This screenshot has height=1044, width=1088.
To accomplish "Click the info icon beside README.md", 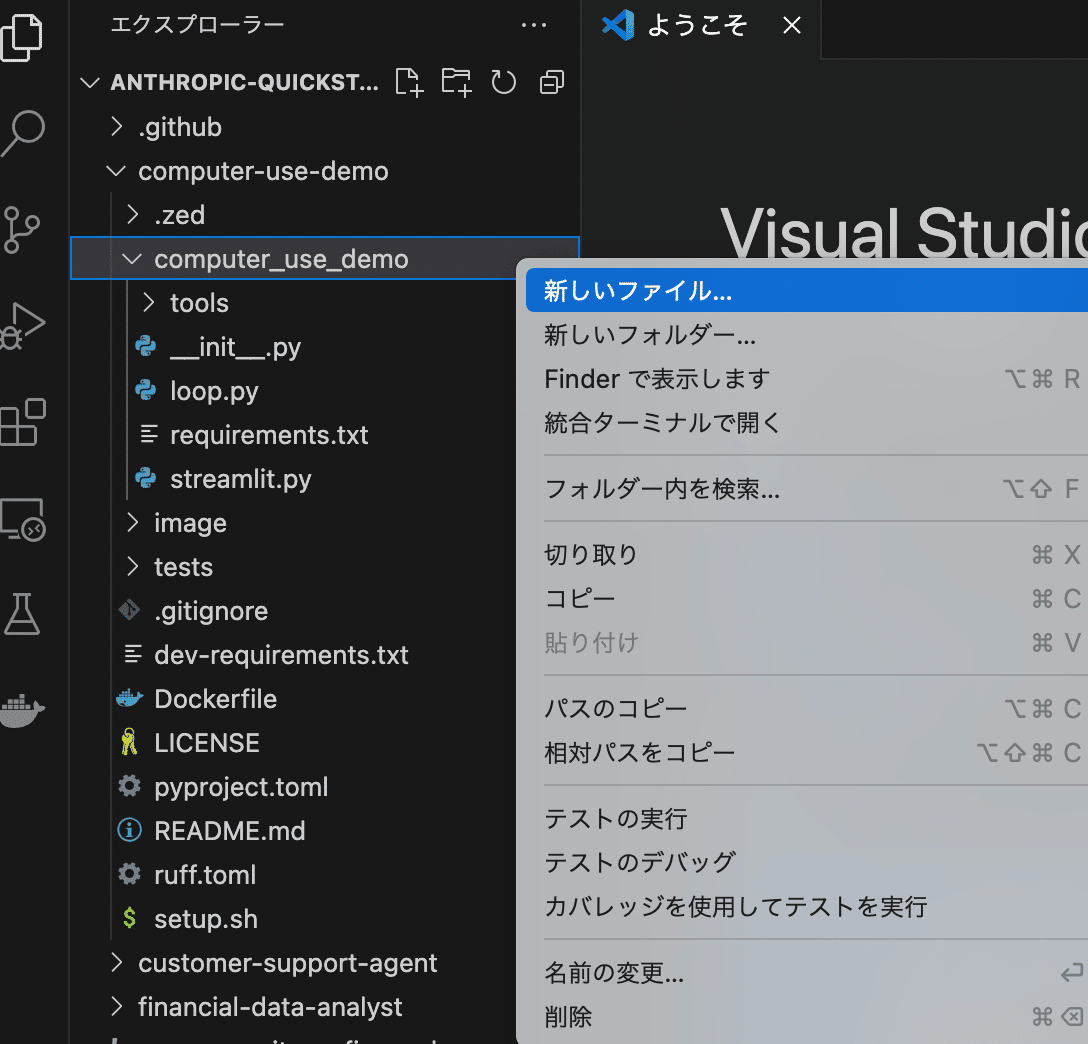I will [130, 830].
